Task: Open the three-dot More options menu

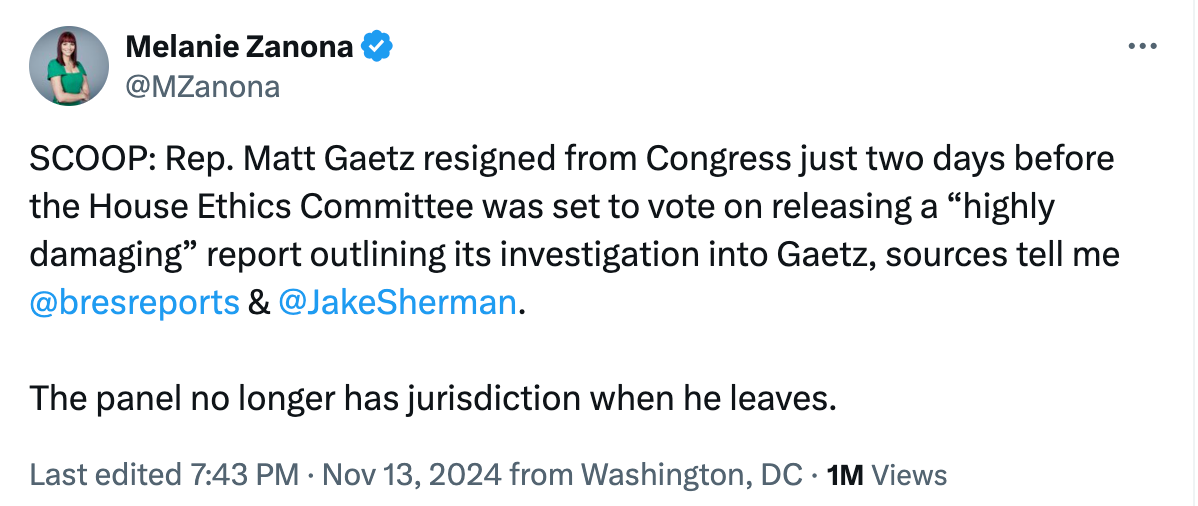Action: 1141,47
